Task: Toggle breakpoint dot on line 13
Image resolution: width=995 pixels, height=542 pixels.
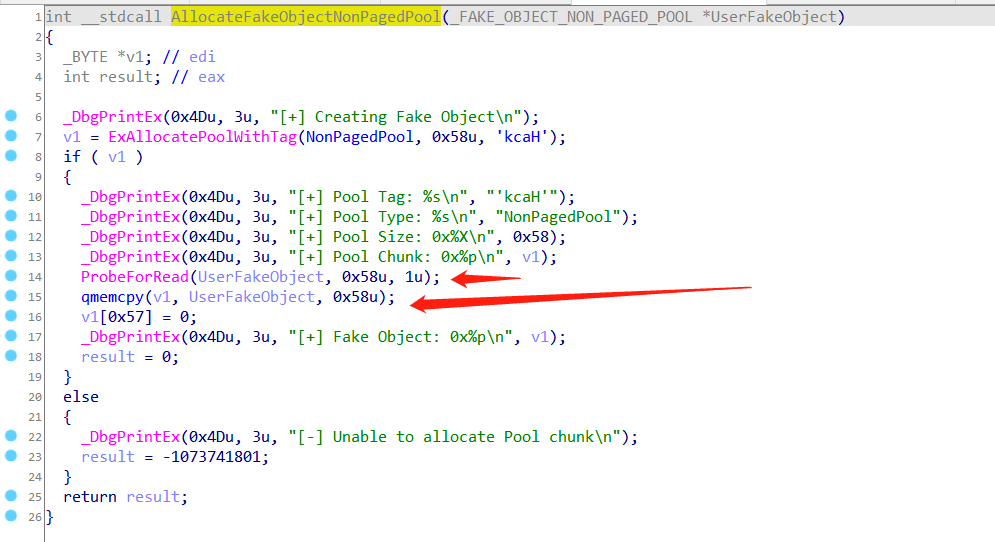Action: [x=11, y=256]
